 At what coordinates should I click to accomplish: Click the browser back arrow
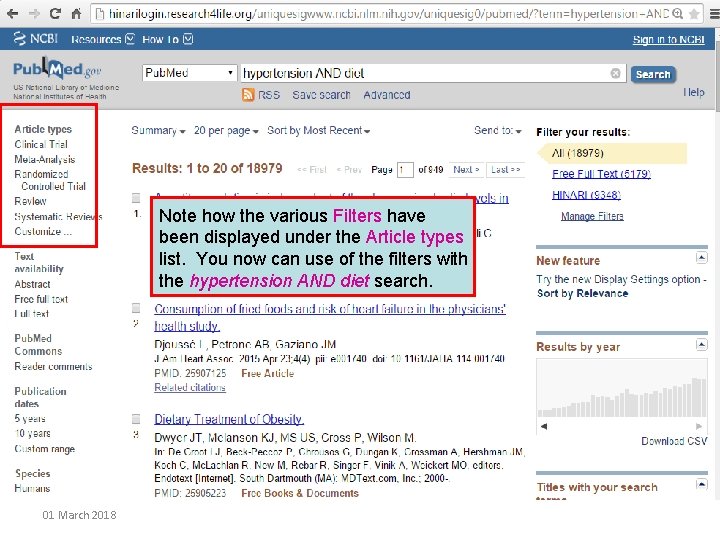12,14
